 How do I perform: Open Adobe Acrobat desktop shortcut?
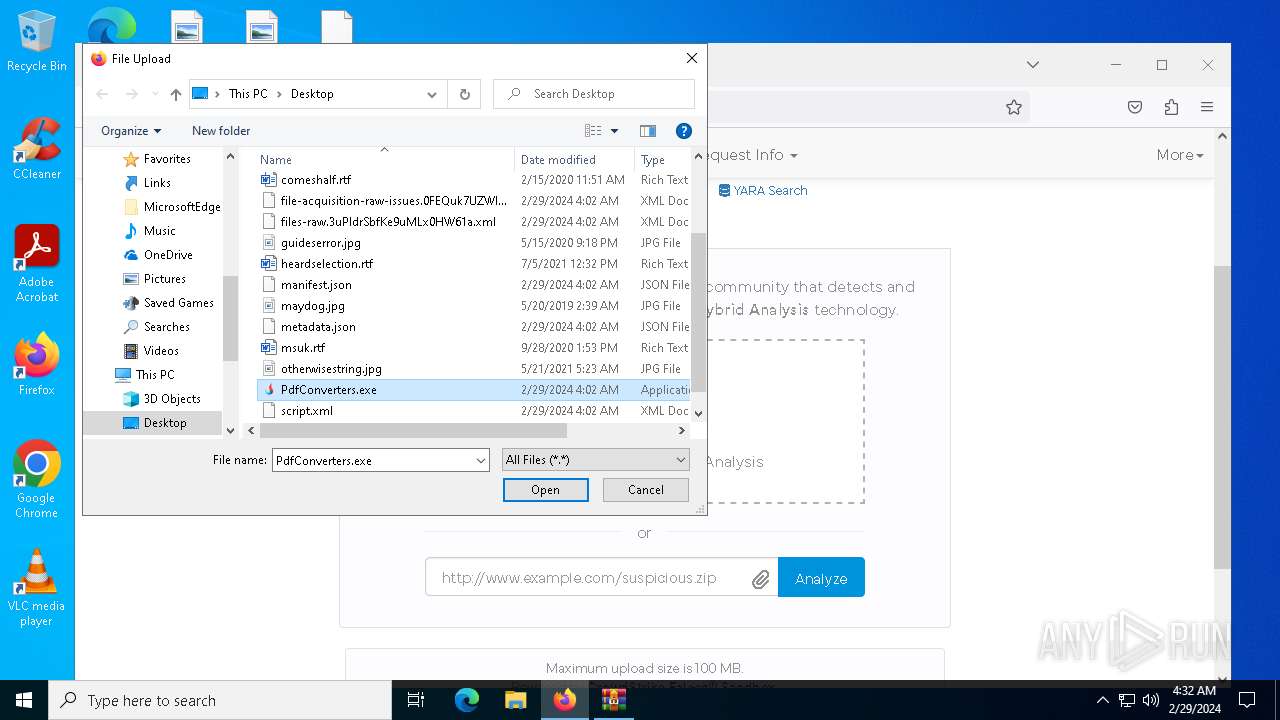tap(36, 264)
